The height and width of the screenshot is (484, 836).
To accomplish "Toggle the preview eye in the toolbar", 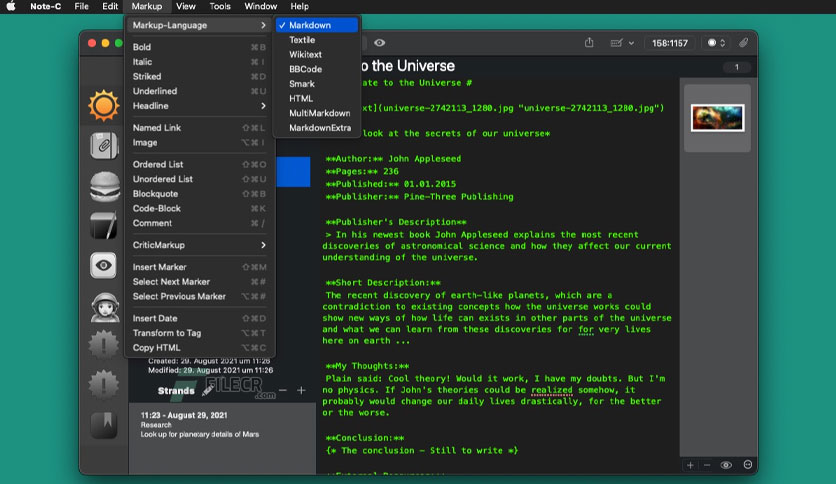I will click(x=379, y=43).
